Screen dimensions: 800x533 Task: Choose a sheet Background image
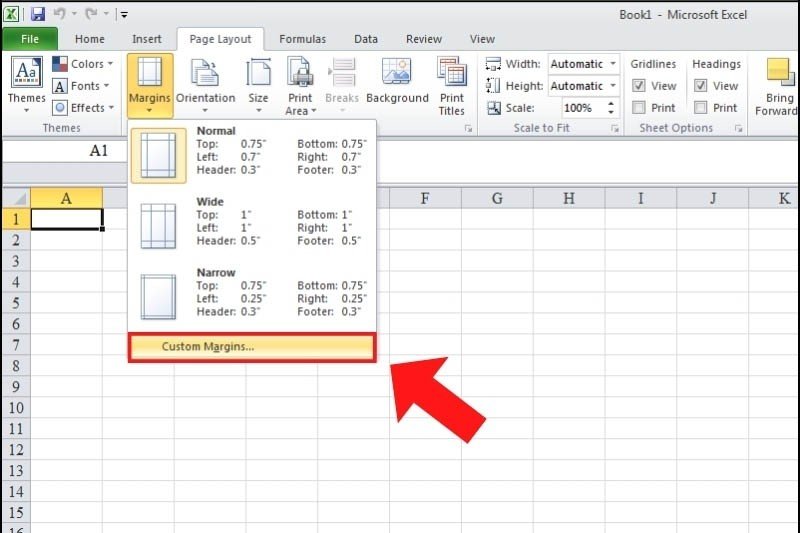[397, 82]
